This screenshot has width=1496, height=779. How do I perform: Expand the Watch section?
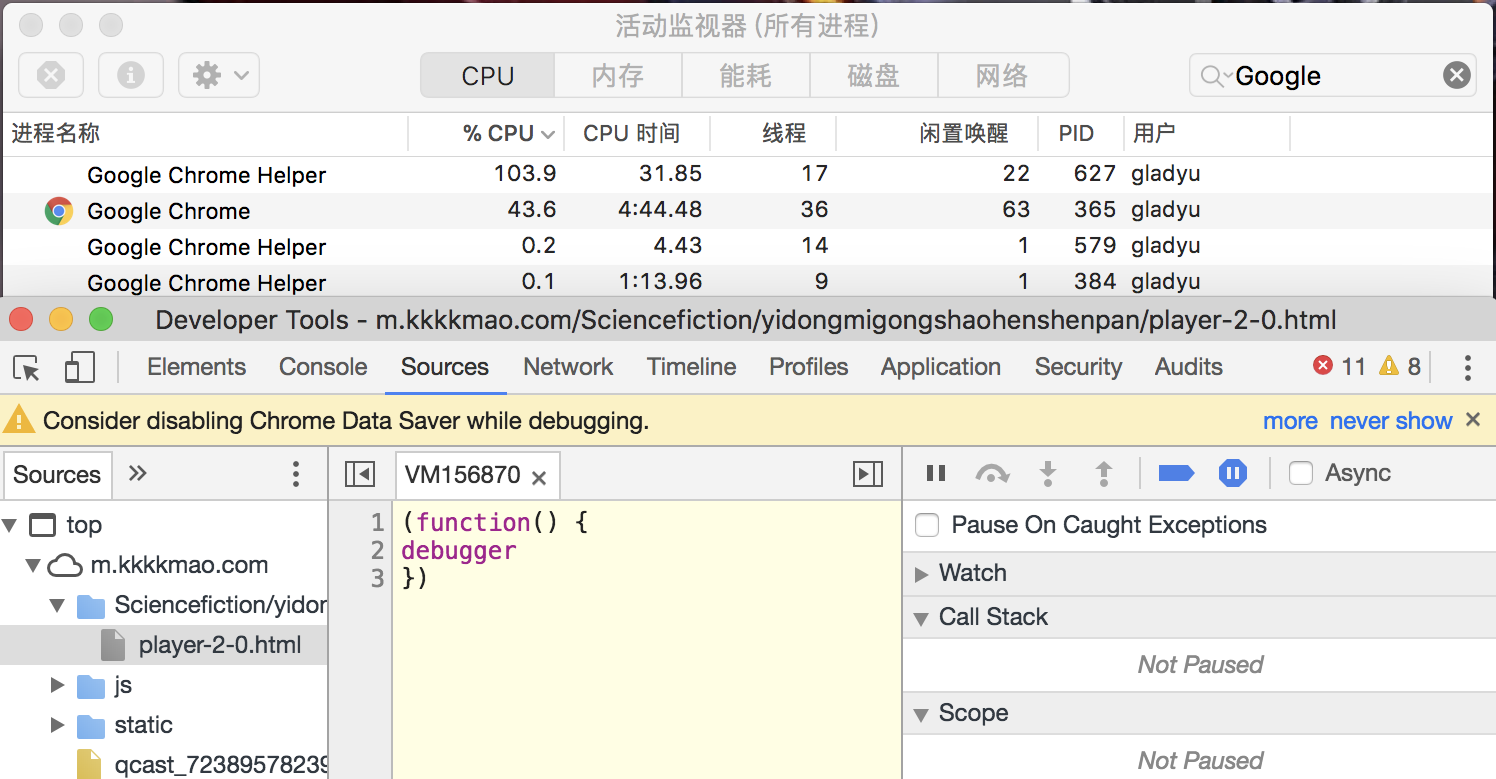coord(921,574)
